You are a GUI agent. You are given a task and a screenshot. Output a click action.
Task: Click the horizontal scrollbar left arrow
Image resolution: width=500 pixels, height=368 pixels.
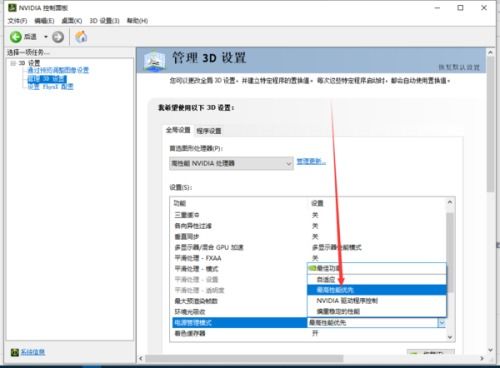141,359
